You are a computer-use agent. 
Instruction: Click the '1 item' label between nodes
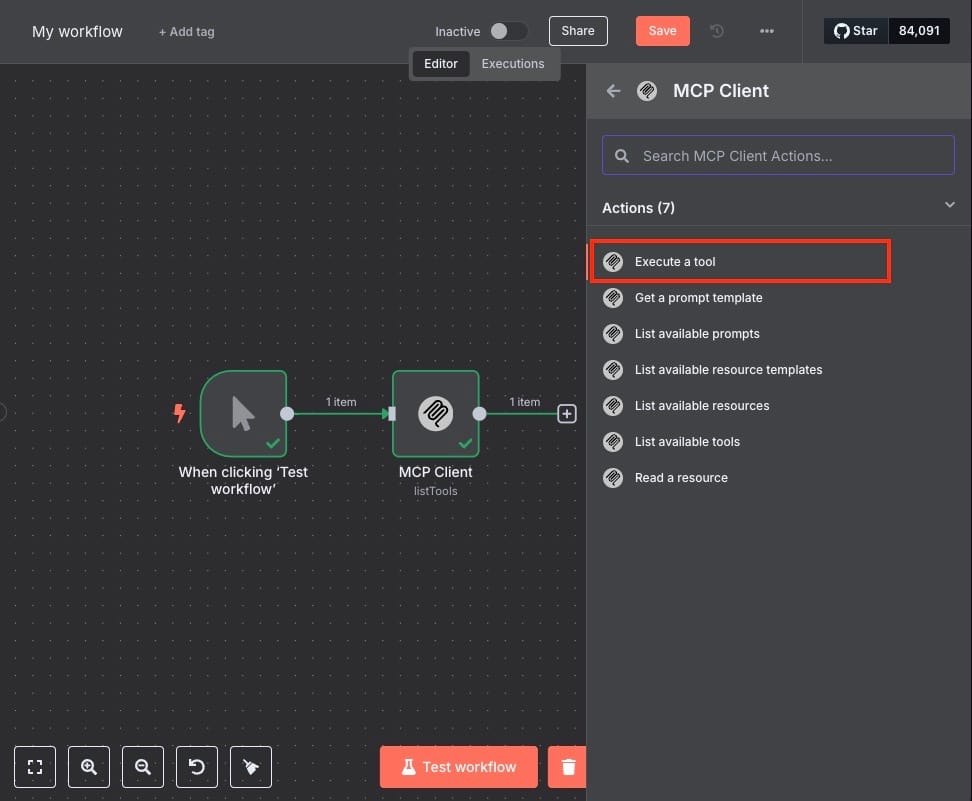click(341, 402)
